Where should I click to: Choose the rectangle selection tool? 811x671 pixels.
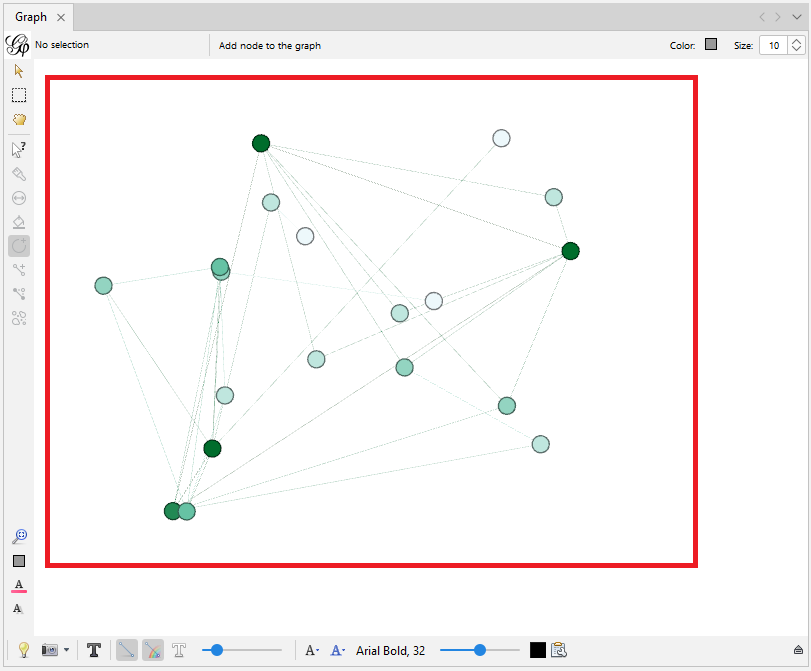(18, 95)
